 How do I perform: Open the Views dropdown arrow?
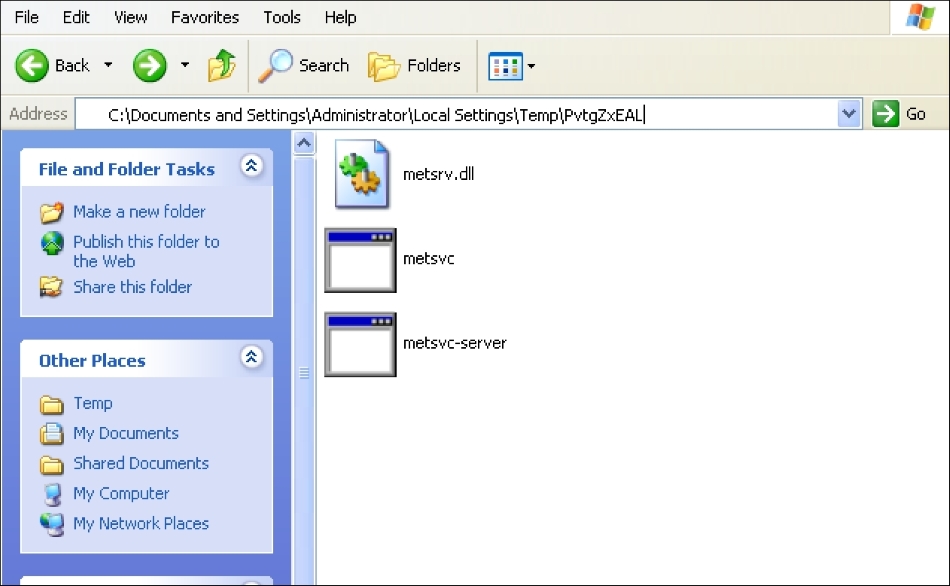click(x=531, y=65)
